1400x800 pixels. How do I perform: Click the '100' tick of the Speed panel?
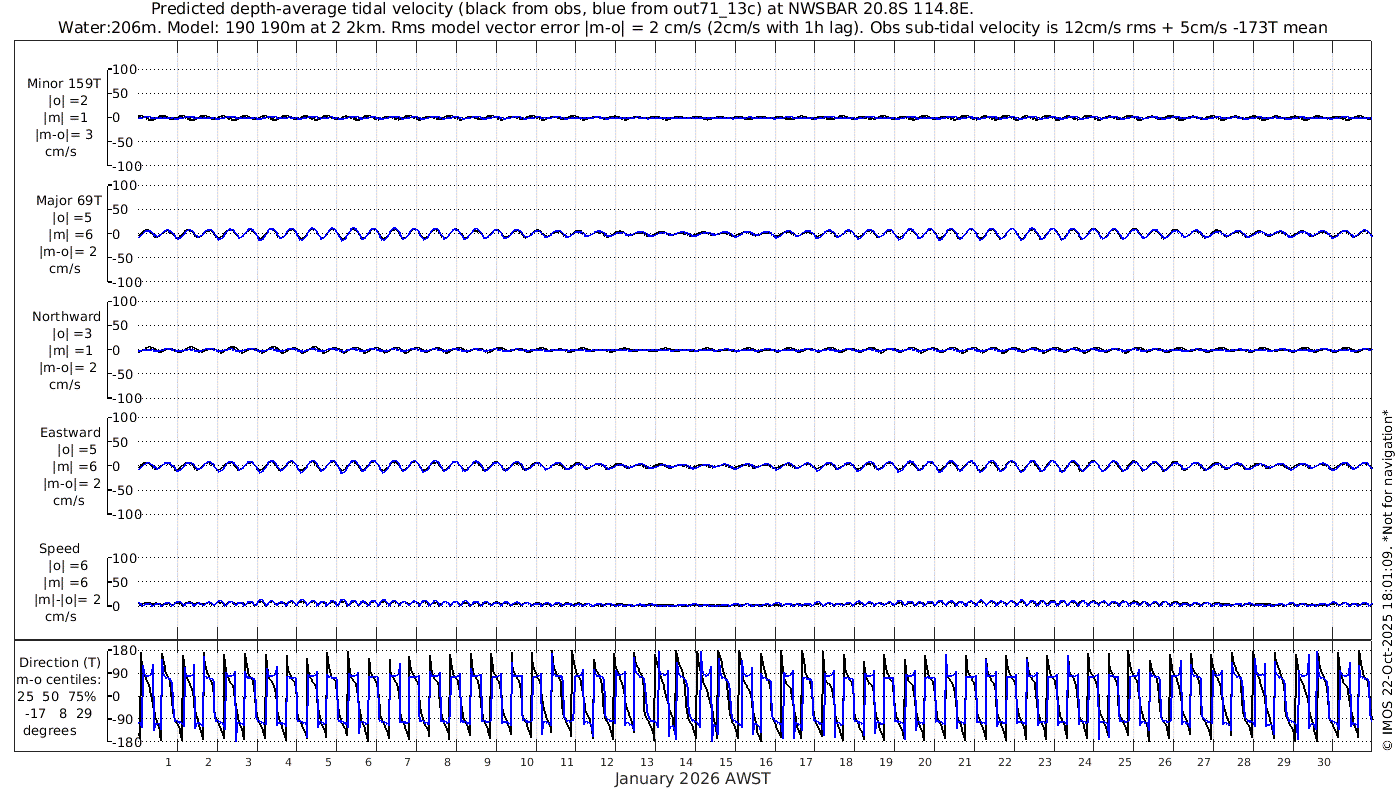click(x=124, y=558)
